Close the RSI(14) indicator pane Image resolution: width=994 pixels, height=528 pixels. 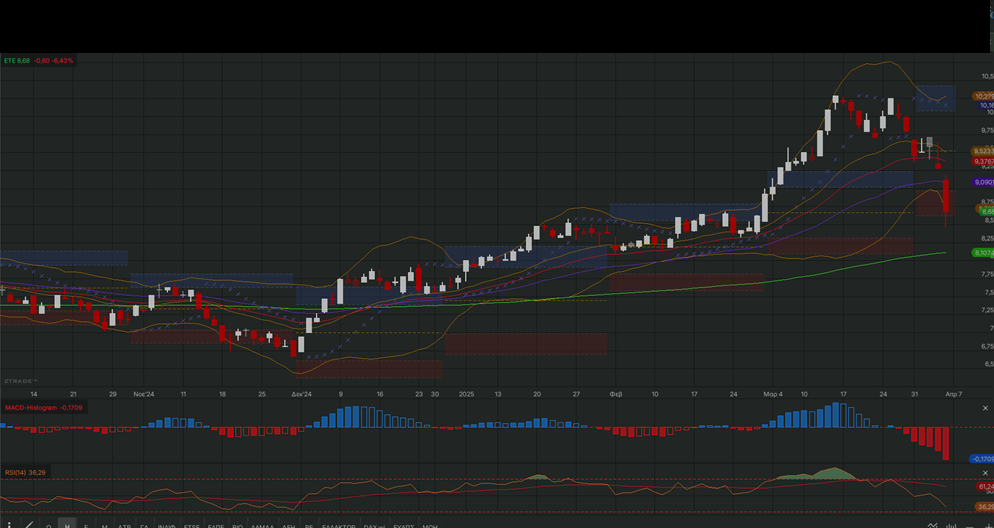(x=985, y=473)
